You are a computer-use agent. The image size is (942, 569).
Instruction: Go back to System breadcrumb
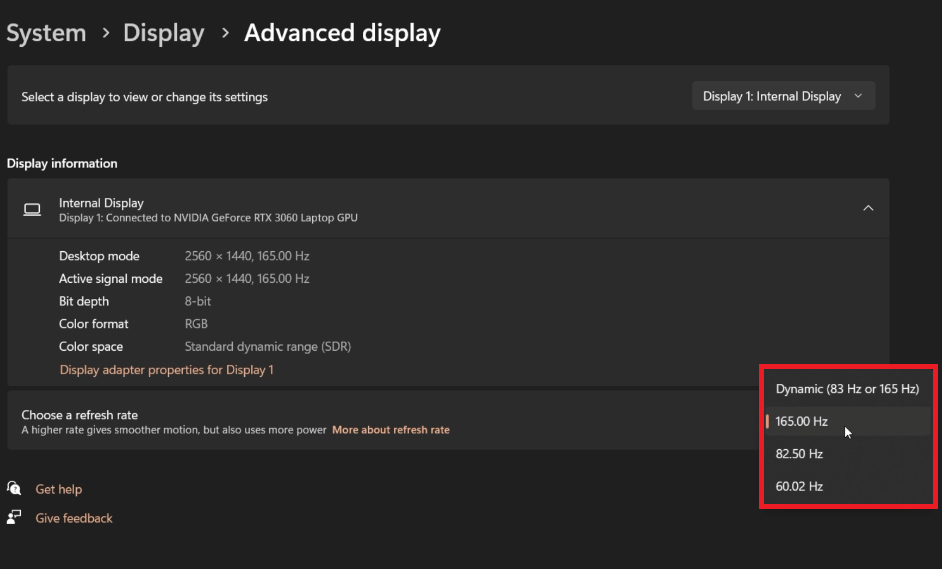point(46,33)
